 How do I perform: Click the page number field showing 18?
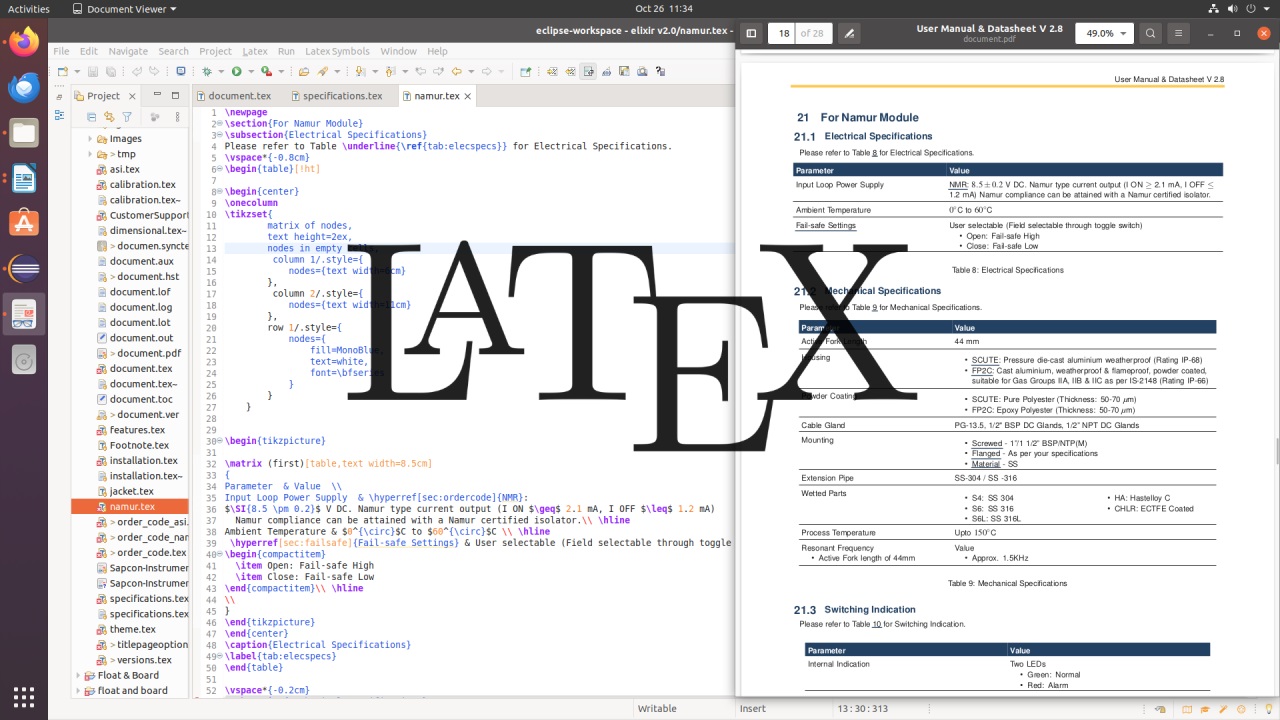[x=783, y=33]
